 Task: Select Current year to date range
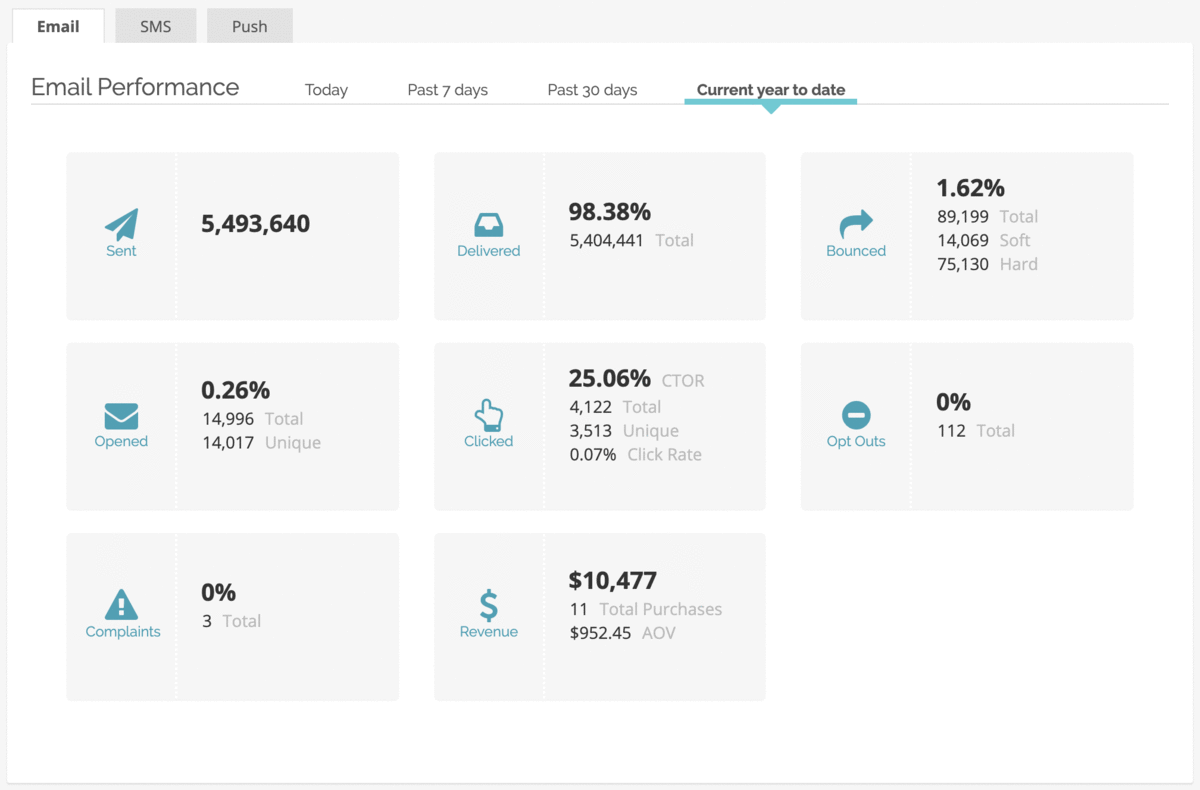[770, 90]
